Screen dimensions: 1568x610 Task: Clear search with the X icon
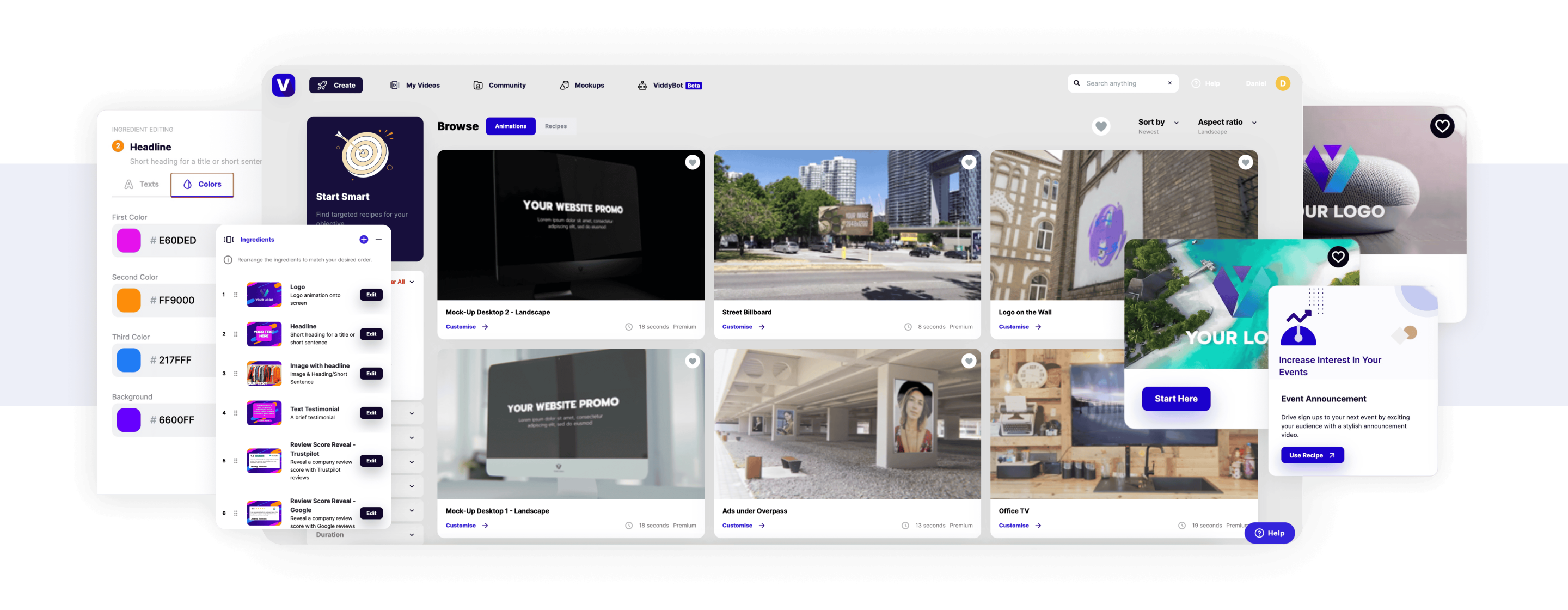1169,83
